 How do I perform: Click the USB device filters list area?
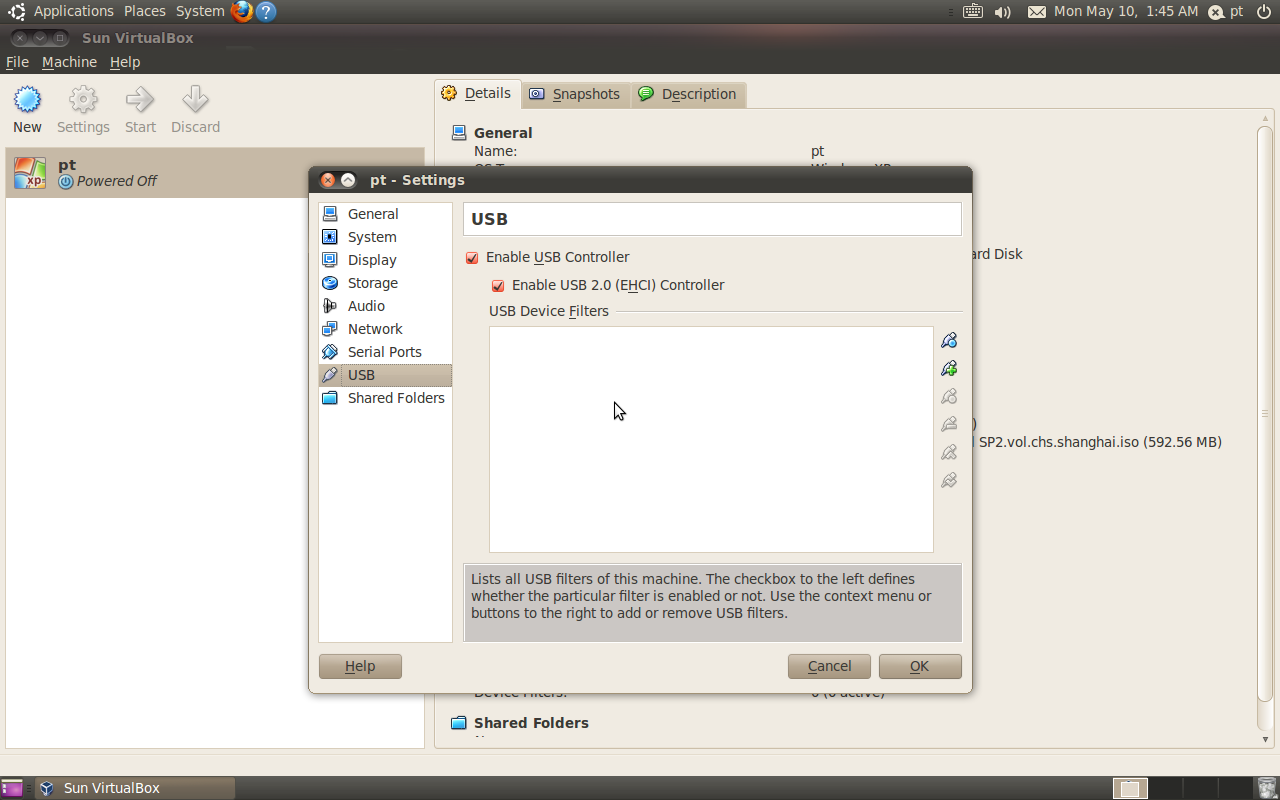[x=711, y=439]
